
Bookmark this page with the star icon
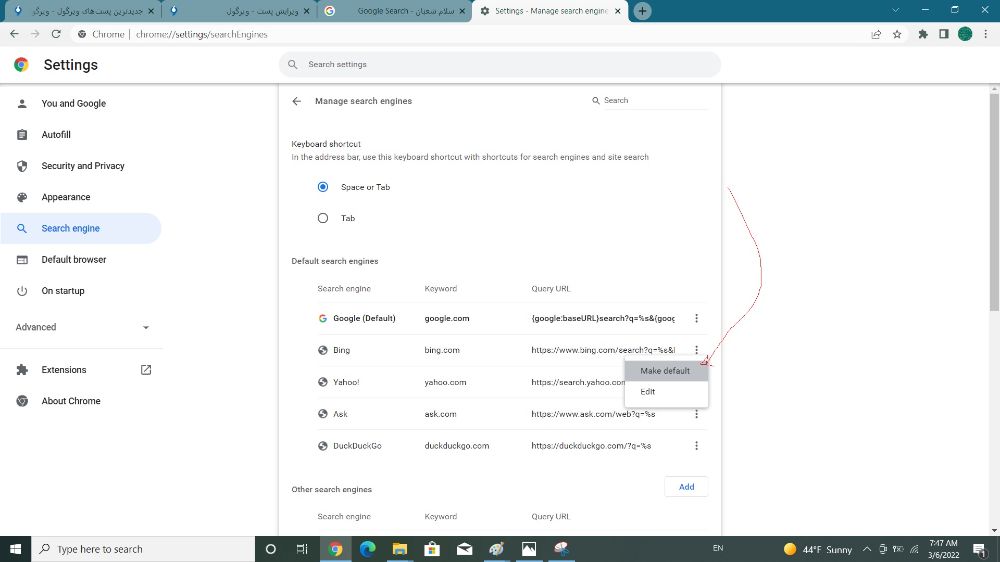point(897,34)
